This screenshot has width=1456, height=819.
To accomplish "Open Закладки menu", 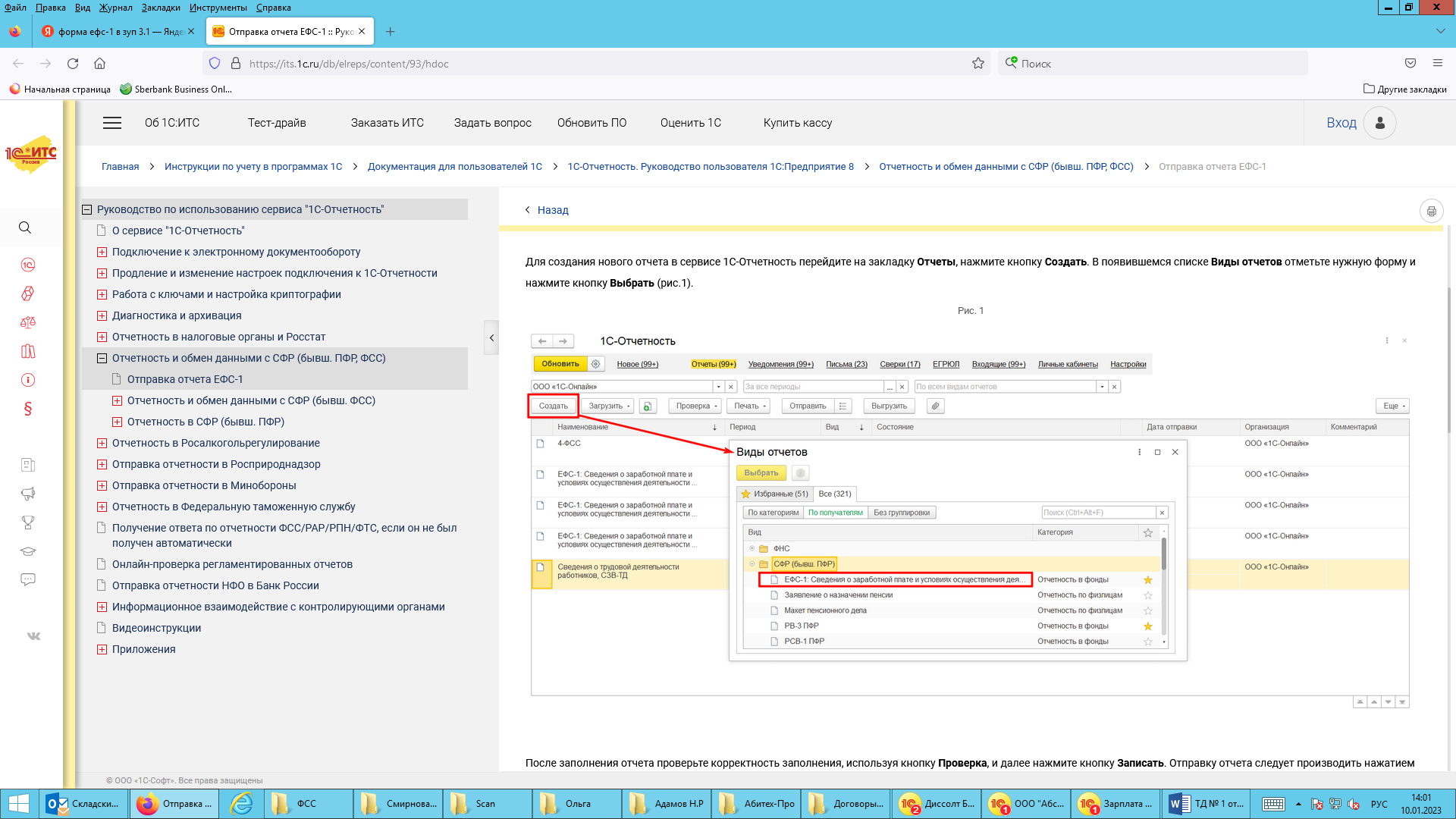I will (161, 8).
